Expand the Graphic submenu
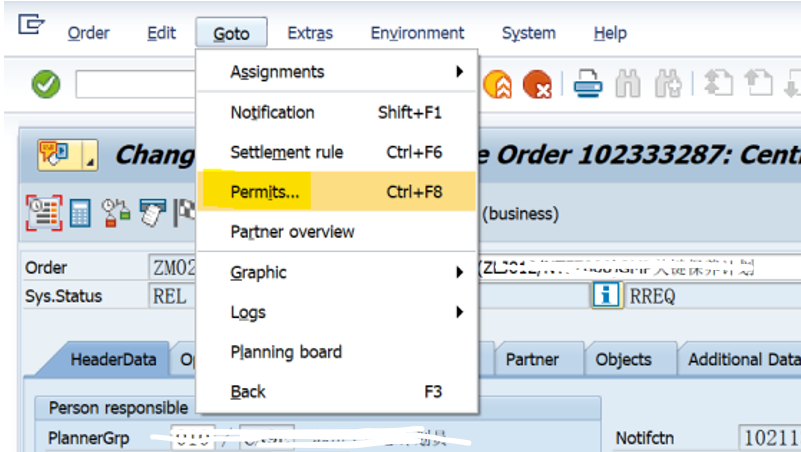This screenshot has height=452, width=801. click(x=337, y=272)
